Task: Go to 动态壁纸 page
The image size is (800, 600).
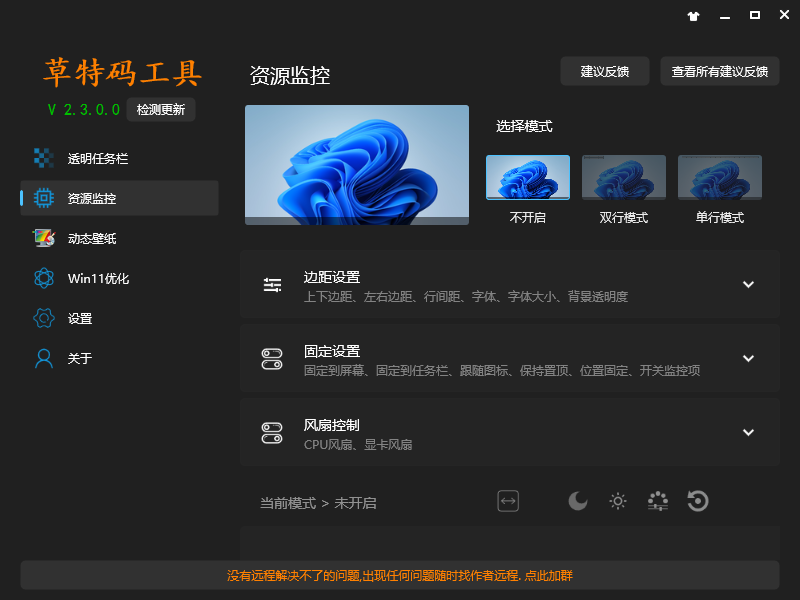Action: 119,238
